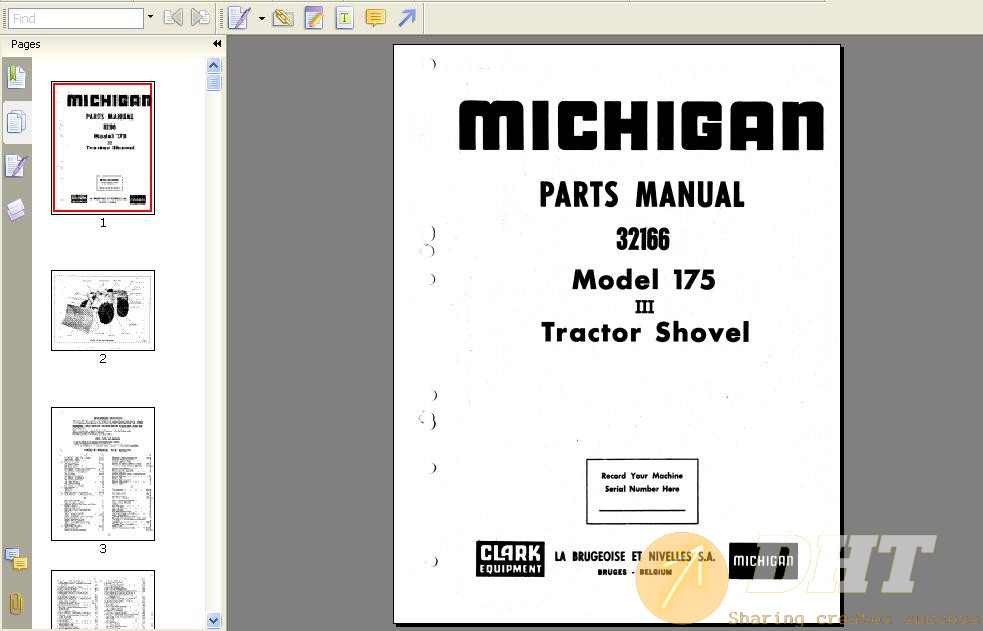Viewport: 983px width, 631px height.
Task: Click 'PARTS MANUAL' heading in document
Action: click(x=642, y=194)
